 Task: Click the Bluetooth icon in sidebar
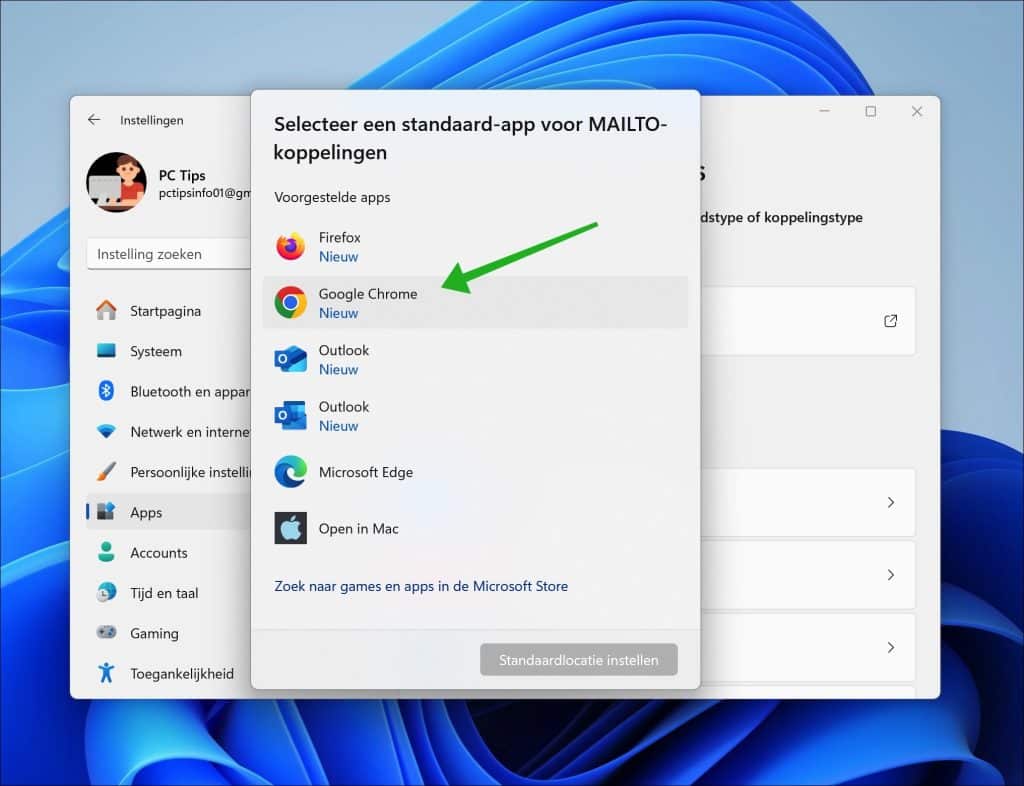pyautogui.click(x=106, y=391)
